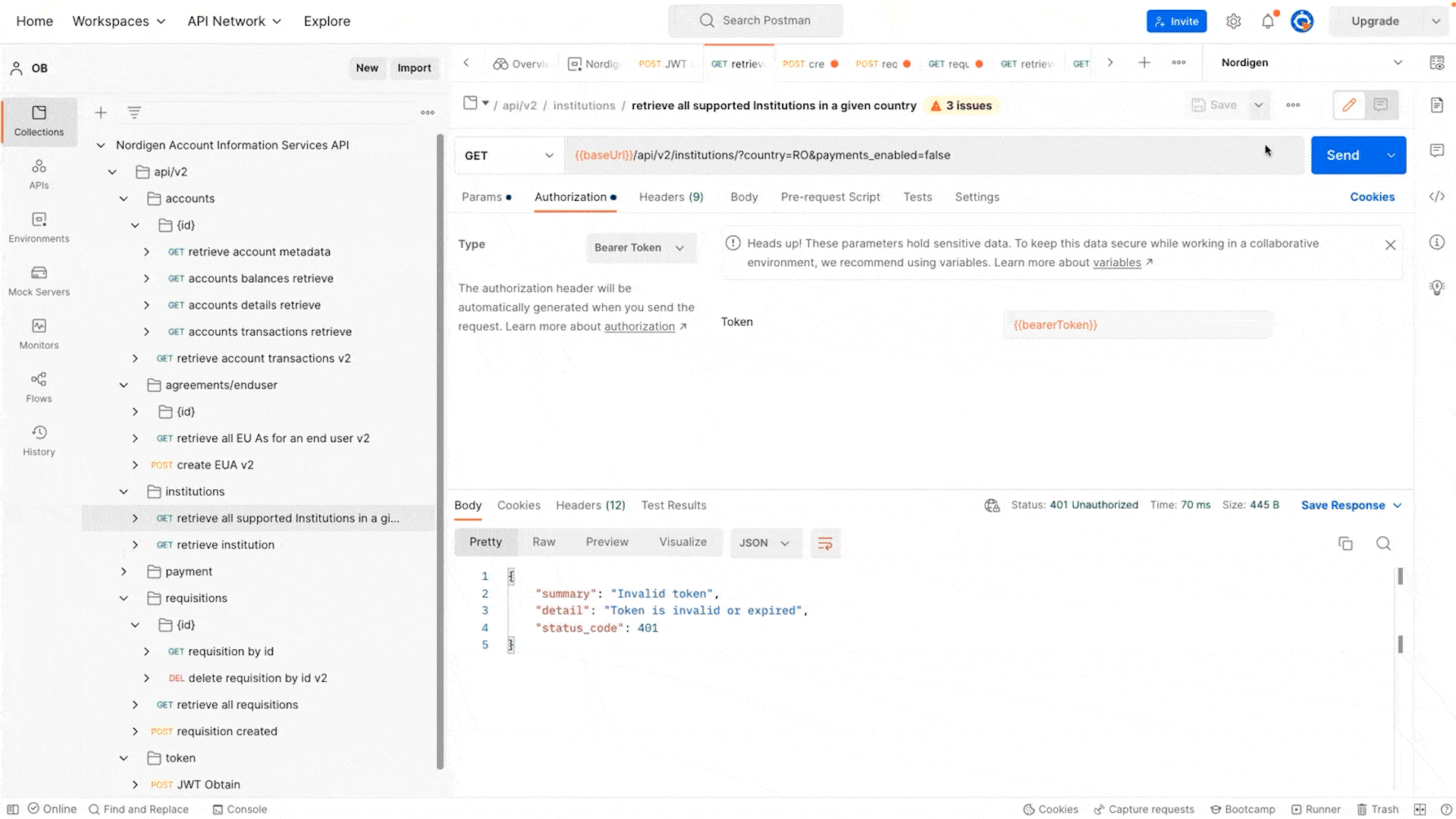The height and width of the screenshot is (819, 1456).
Task: Open the authorization help link
Action: click(x=639, y=327)
